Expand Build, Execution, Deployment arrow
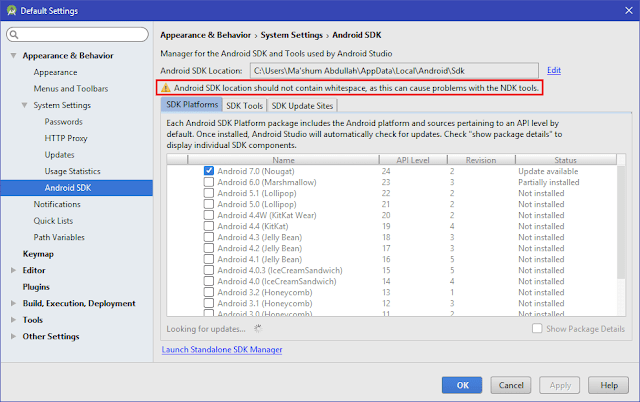640x402 pixels. point(13,303)
